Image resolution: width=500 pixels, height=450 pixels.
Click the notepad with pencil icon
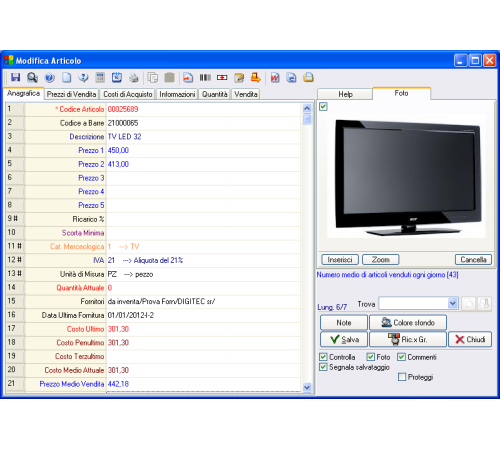point(239,77)
